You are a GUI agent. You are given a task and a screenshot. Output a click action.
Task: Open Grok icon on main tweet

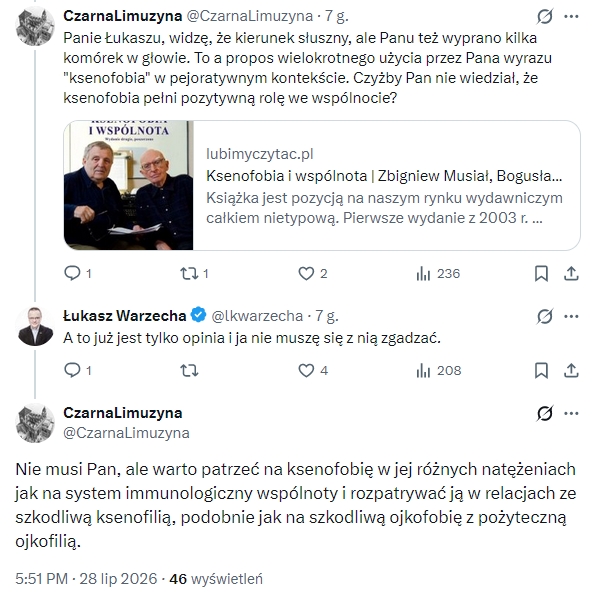545,413
